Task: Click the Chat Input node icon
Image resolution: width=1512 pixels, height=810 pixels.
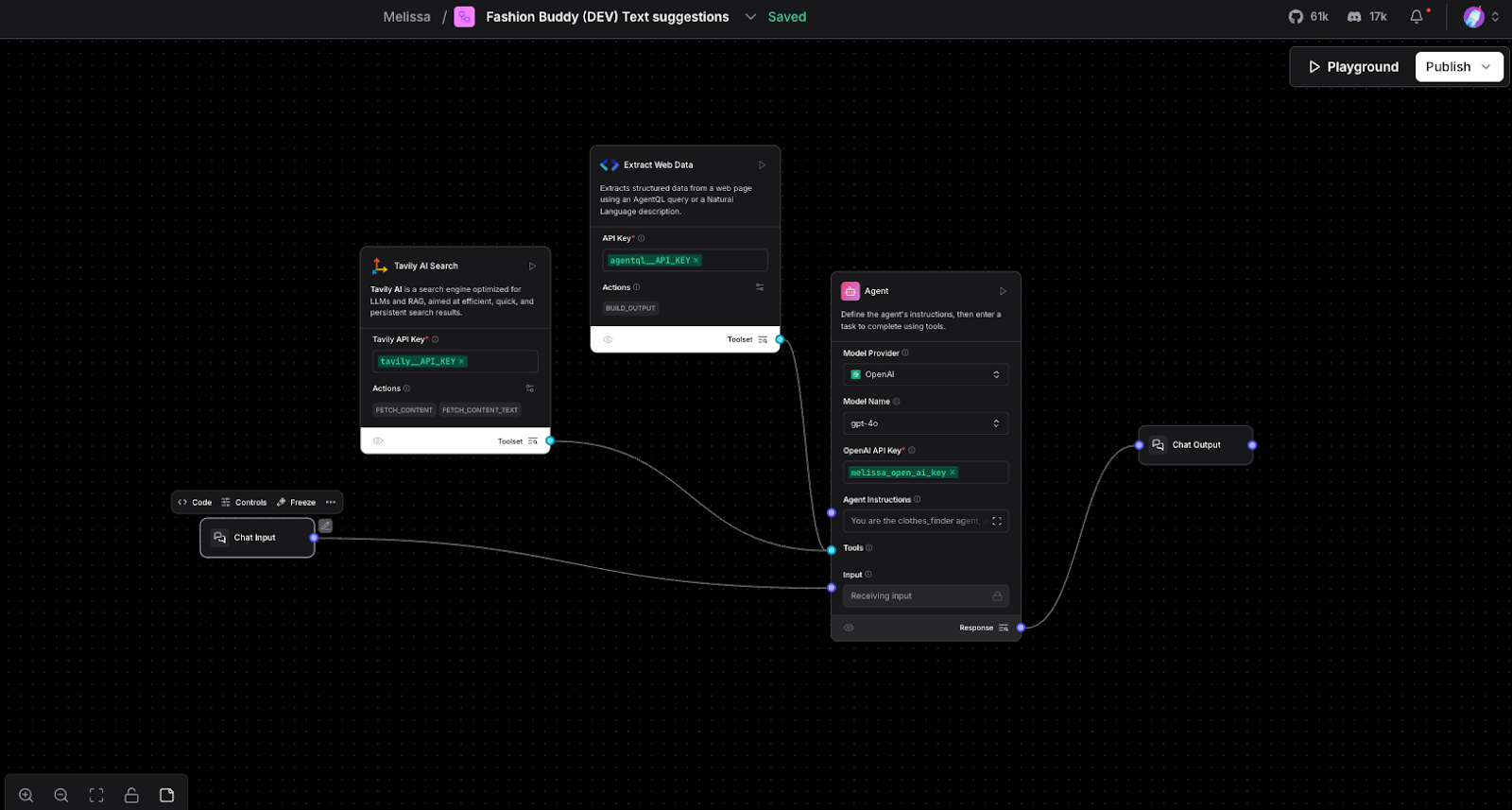Action: (219, 537)
